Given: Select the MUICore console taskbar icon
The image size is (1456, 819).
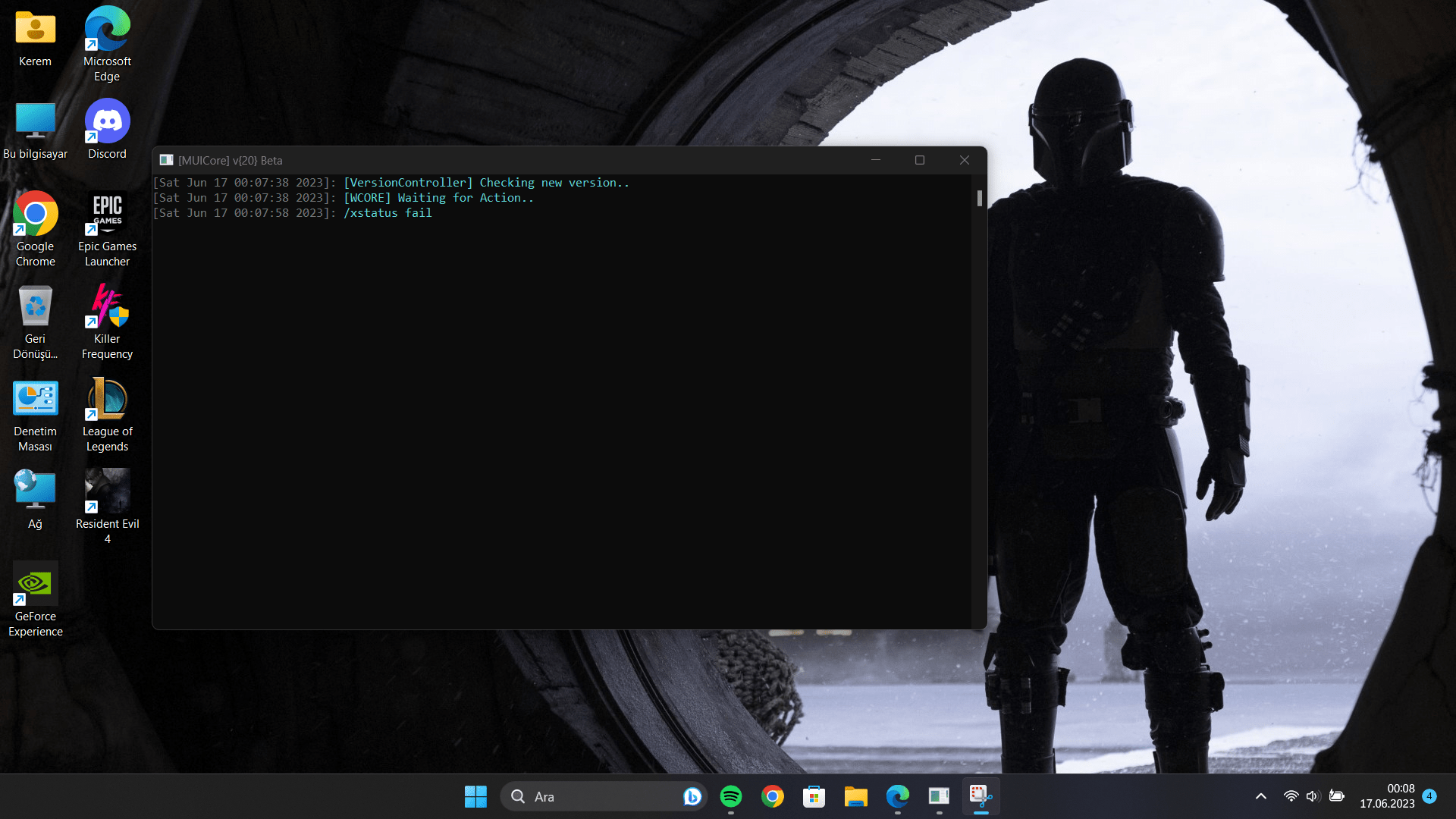Looking at the screenshot, I should coord(940,796).
